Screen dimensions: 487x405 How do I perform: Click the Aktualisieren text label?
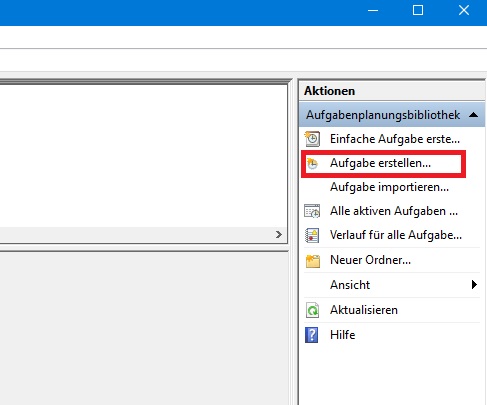(x=364, y=310)
